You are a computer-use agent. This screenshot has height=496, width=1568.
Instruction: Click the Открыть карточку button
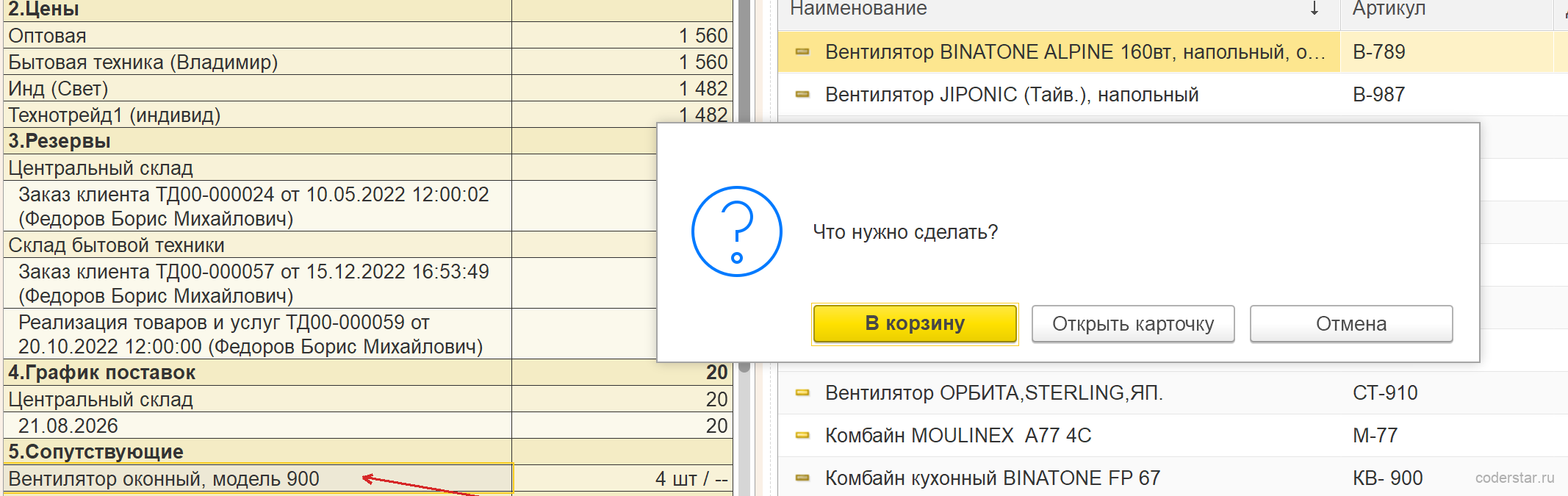[1133, 324]
